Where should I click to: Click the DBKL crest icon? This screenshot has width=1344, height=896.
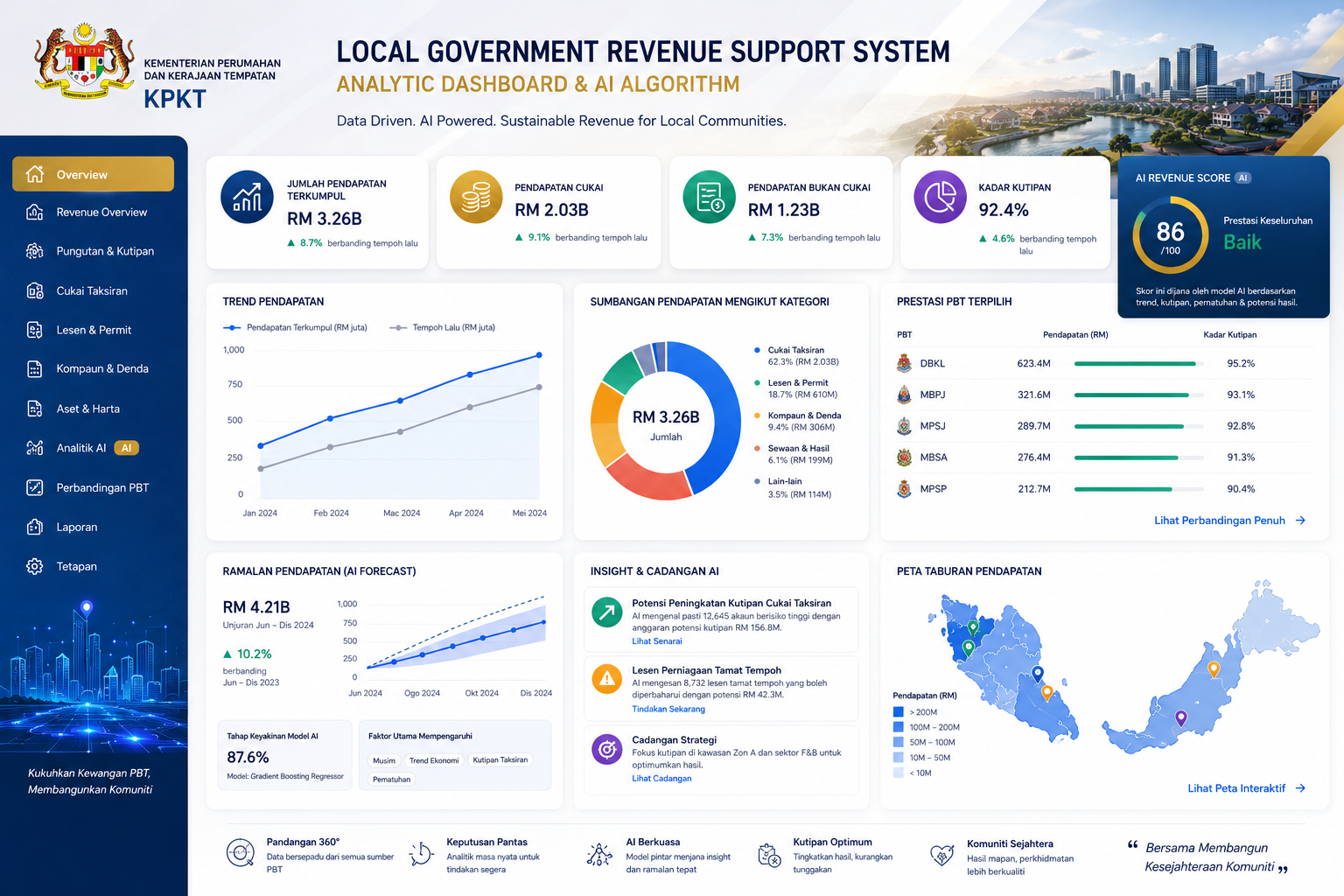pos(904,363)
